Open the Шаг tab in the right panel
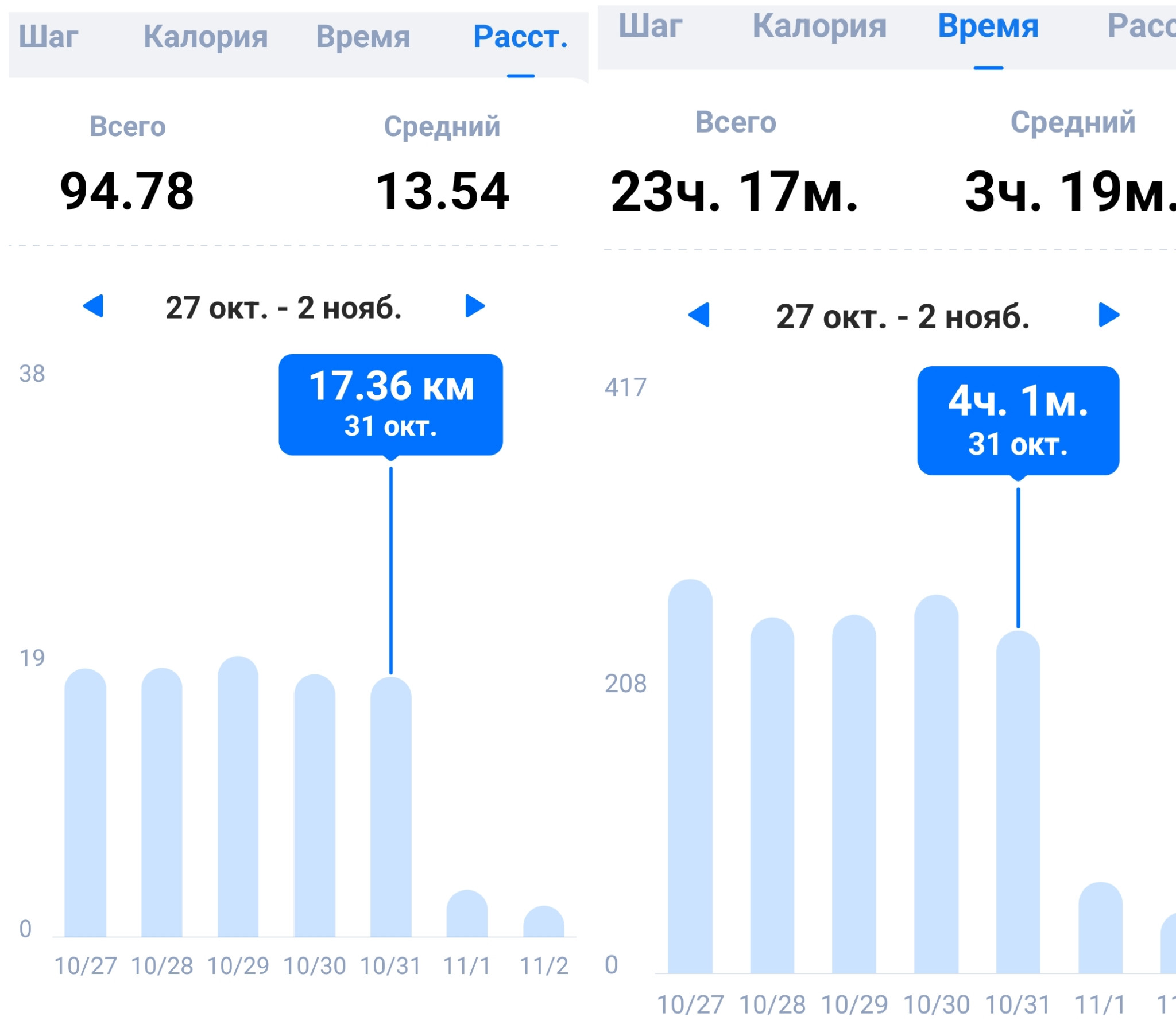 (x=650, y=26)
